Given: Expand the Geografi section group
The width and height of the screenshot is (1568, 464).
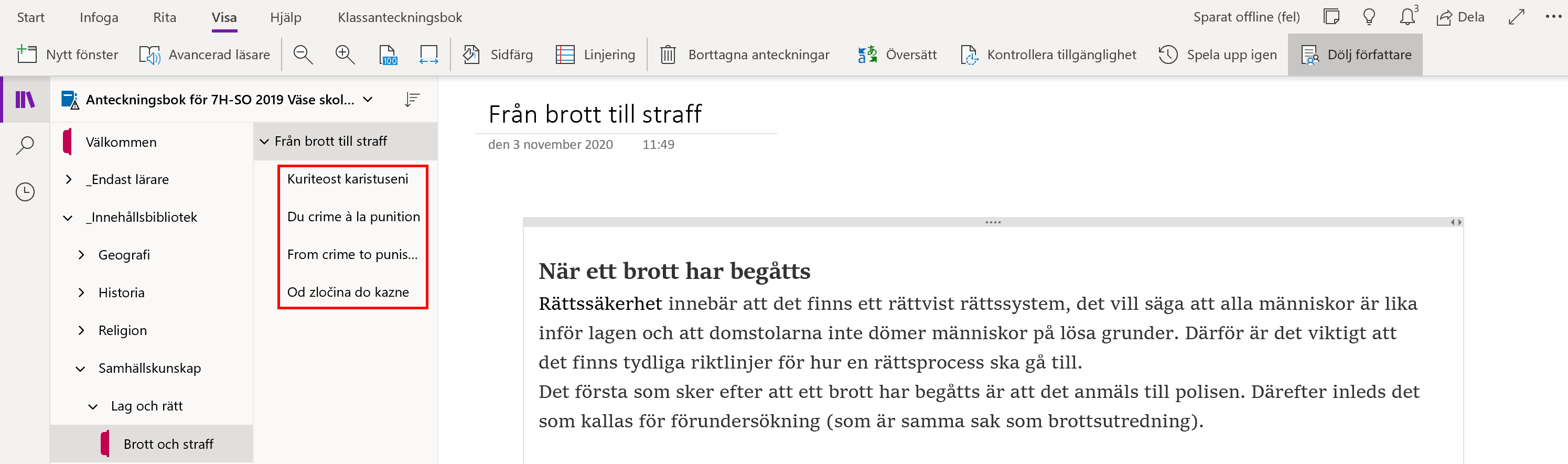Looking at the screenshot, I should point(81,255).
